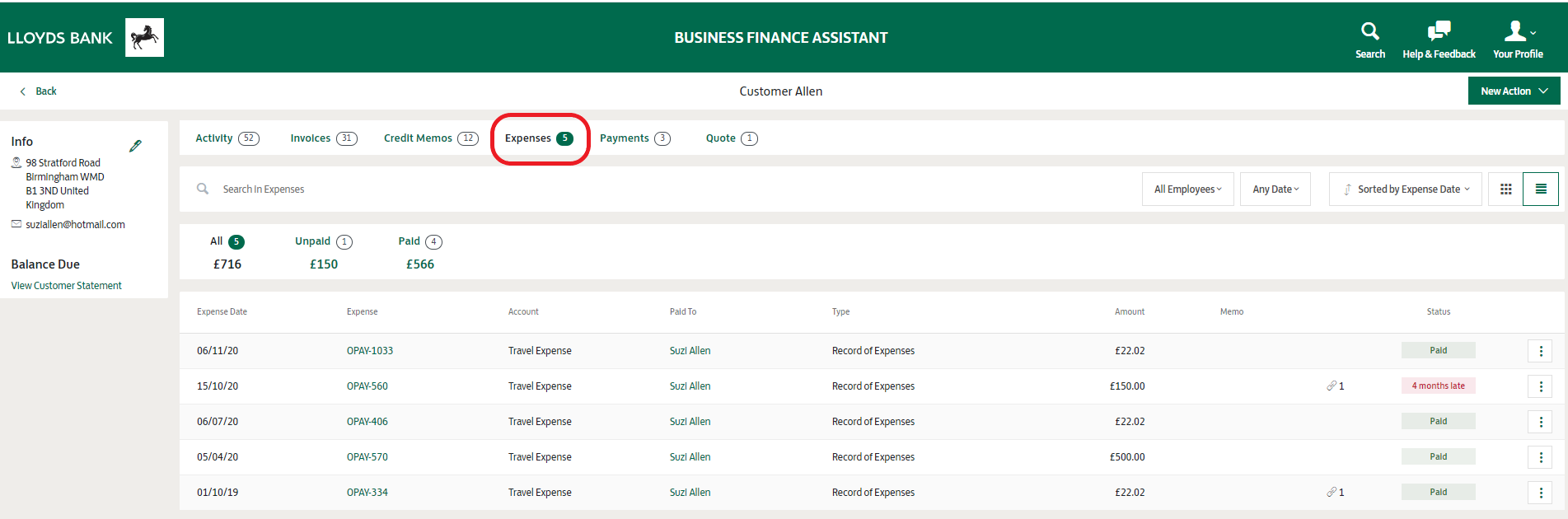Click the email envelope icon
The image size is (1568, 519).
(16, 224)
